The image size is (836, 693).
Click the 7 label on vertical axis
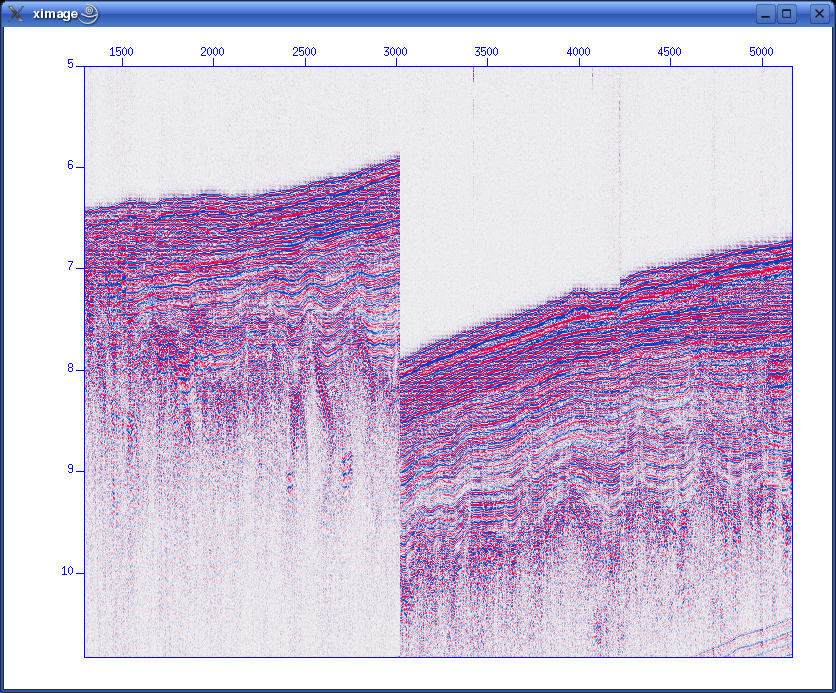[70, 267]
